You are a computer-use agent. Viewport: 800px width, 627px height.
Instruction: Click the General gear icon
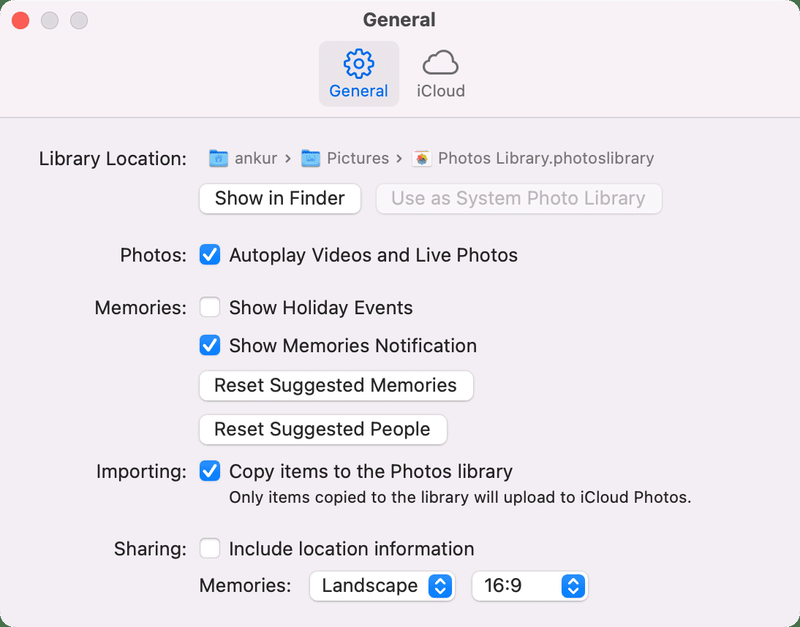coord(359,63)
